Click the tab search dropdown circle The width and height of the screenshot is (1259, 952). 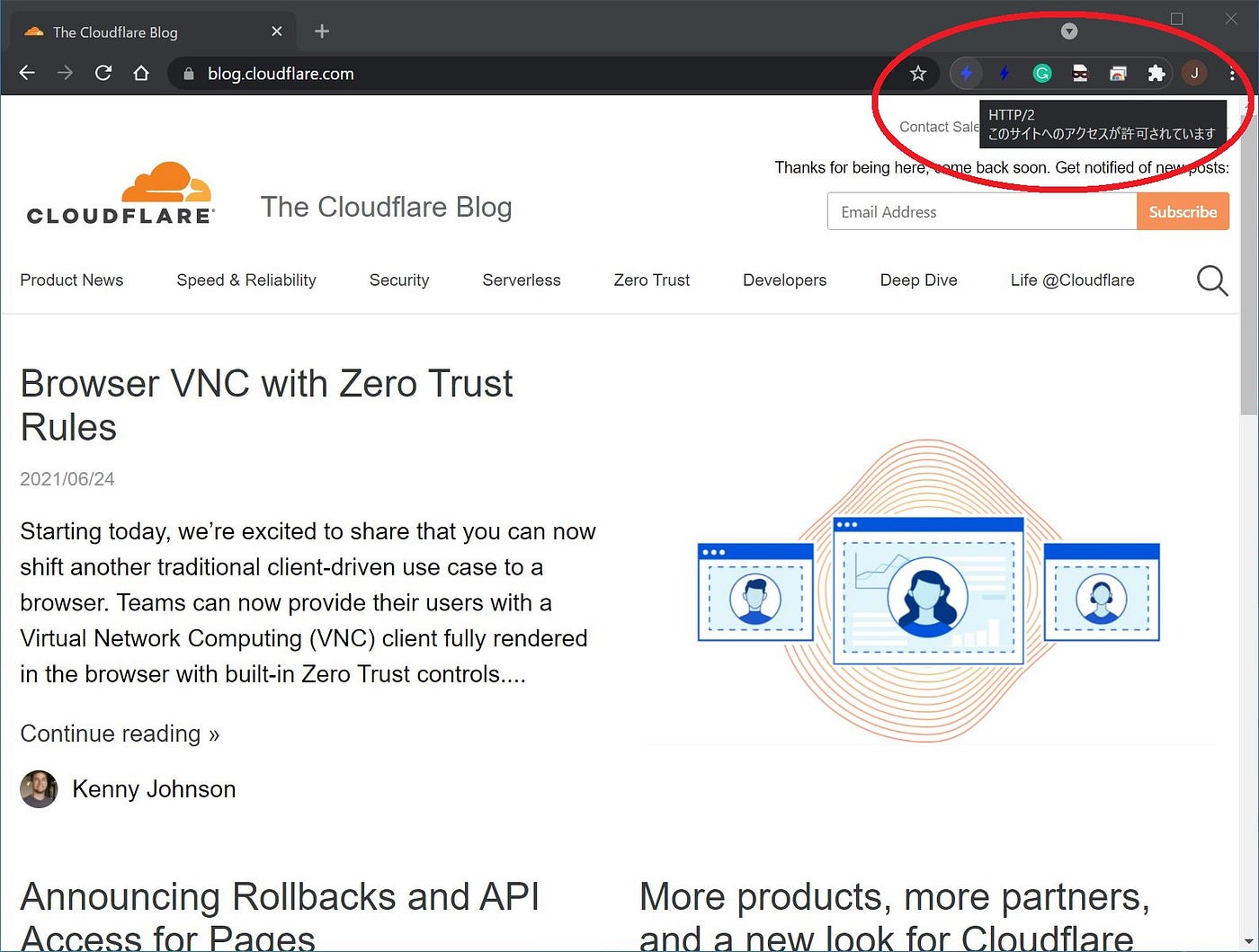(x=1069, y=31)
